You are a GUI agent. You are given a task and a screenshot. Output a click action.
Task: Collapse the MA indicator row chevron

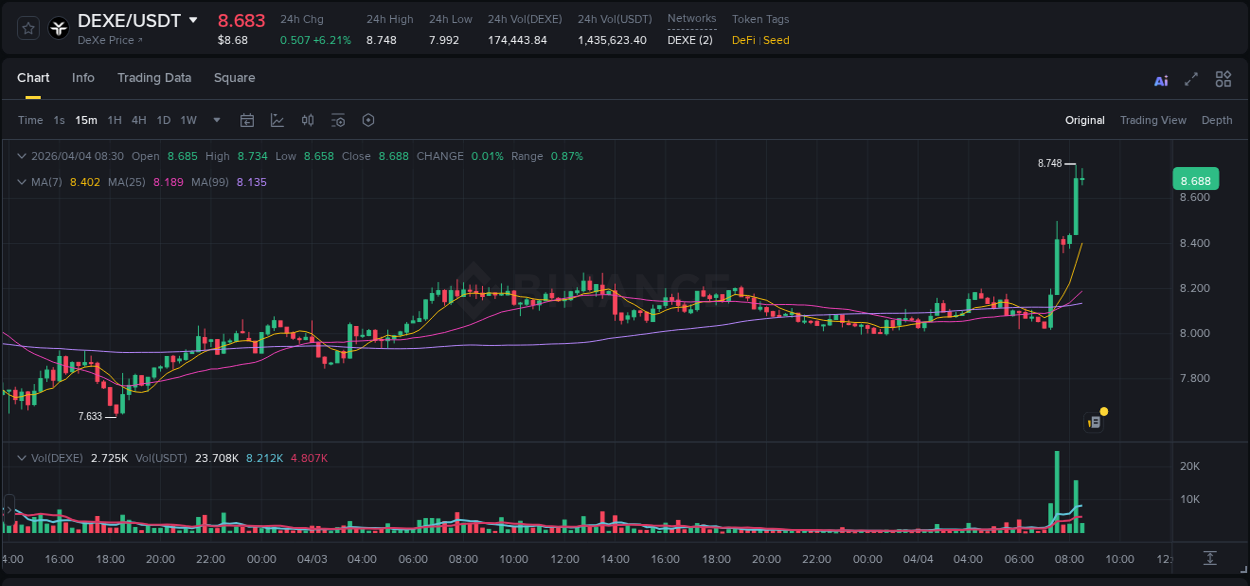(22, 182)
